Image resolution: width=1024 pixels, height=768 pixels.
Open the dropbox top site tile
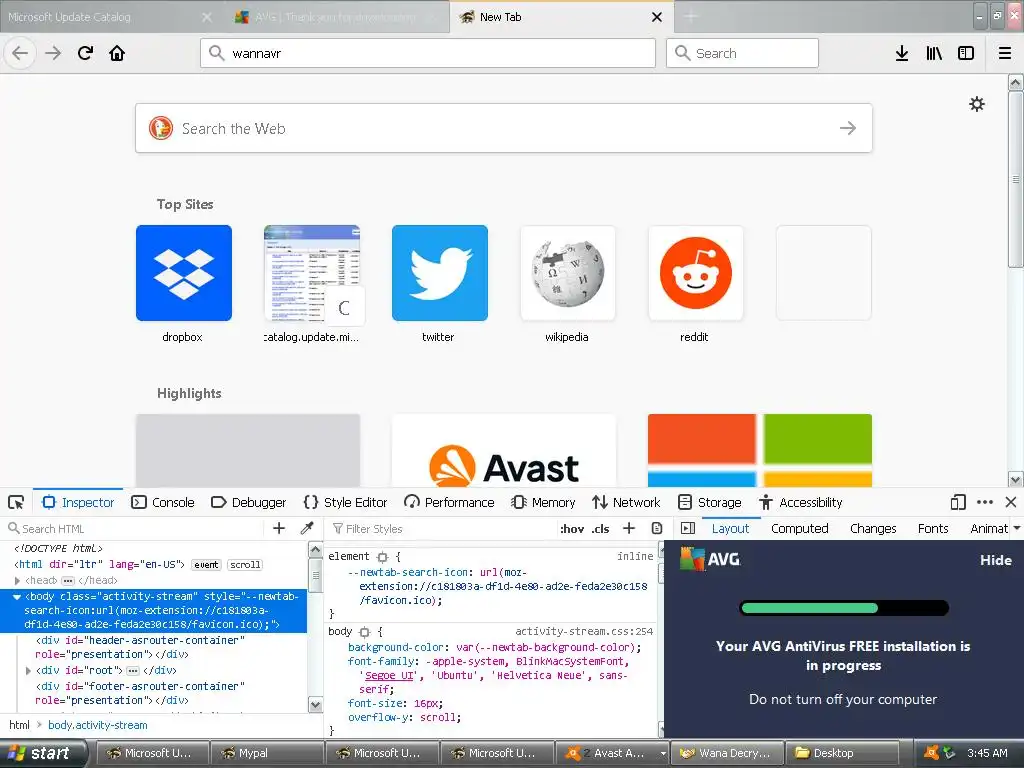tap(184, 273)
